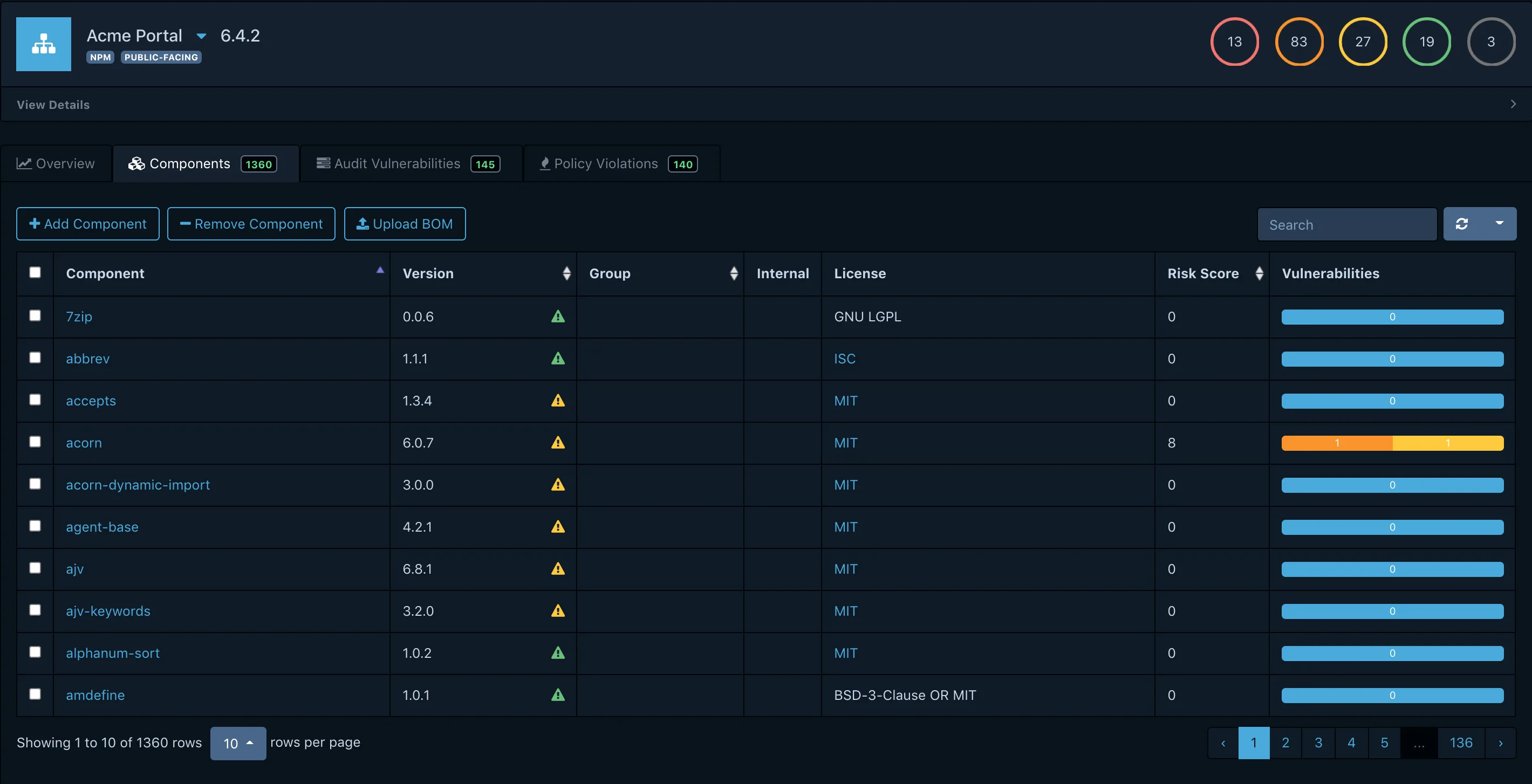
Task: Click the critical severity badge showing 13
Action: [x=1235, y=42]
